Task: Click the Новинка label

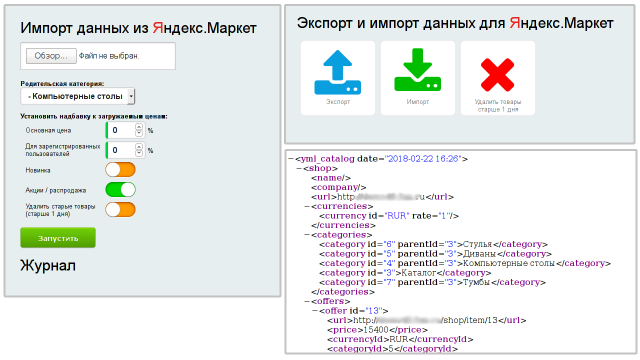Action: coord(38,170)
